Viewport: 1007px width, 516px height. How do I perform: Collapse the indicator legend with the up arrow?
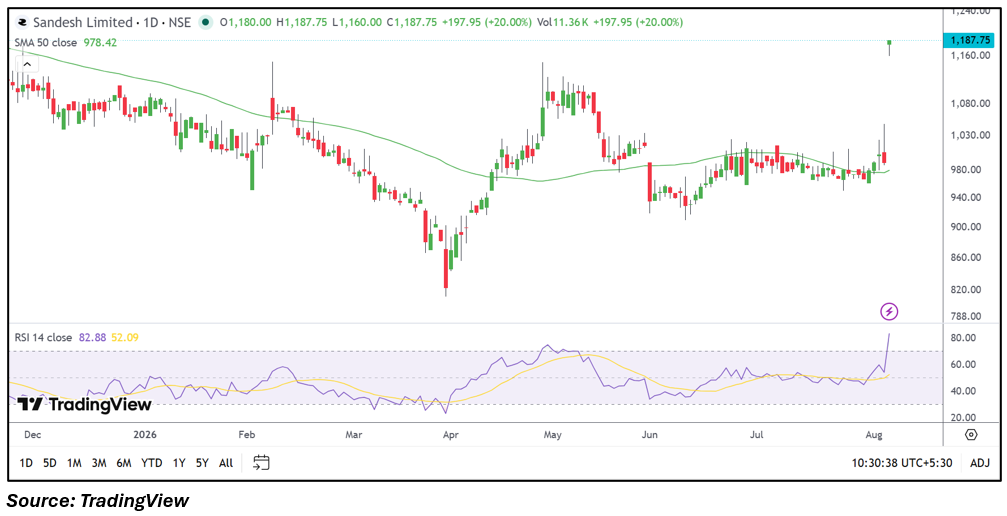coord(27,64)
